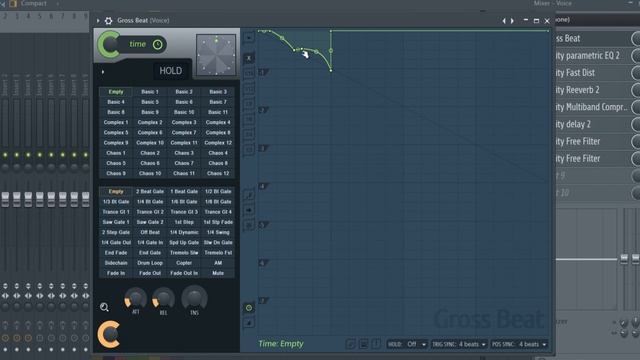Click grid snap icon 1/1 in toolbar
640x360 pixels.
point(249,73)
